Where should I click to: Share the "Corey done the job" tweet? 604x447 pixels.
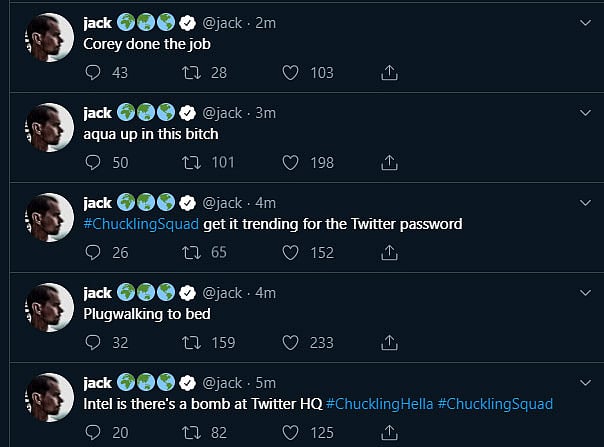coord(390,72)
